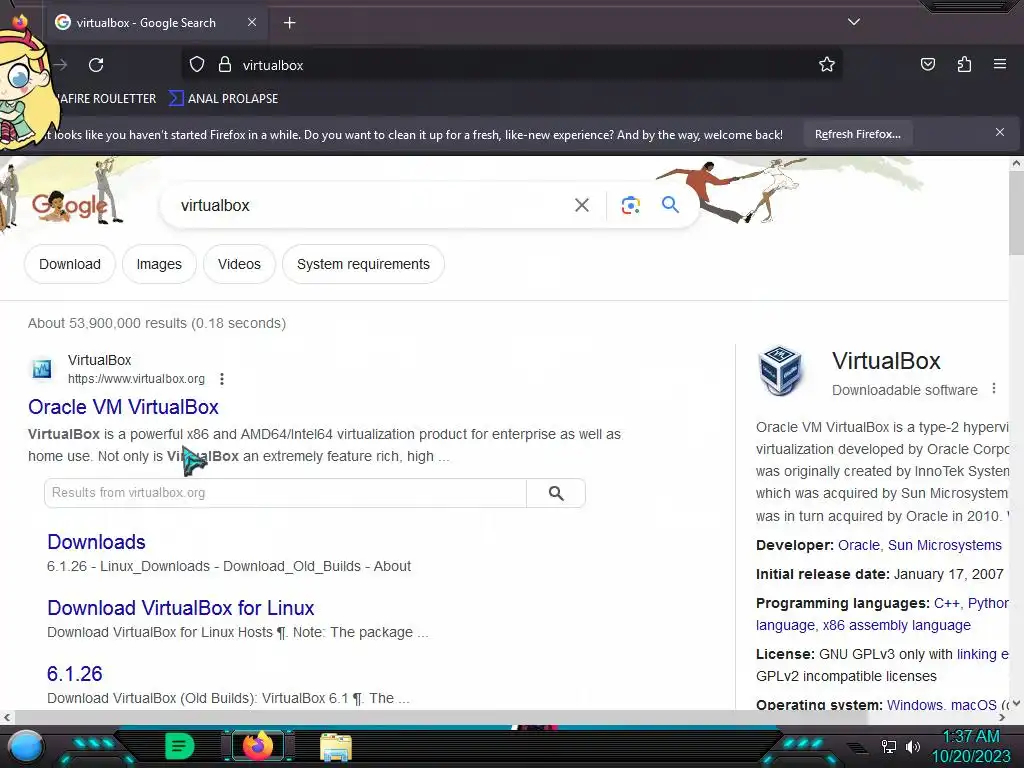This screenshot has width=1024, height=768.
Task: Bookmark this page with the star icon
Action: [x=827, y=65]
